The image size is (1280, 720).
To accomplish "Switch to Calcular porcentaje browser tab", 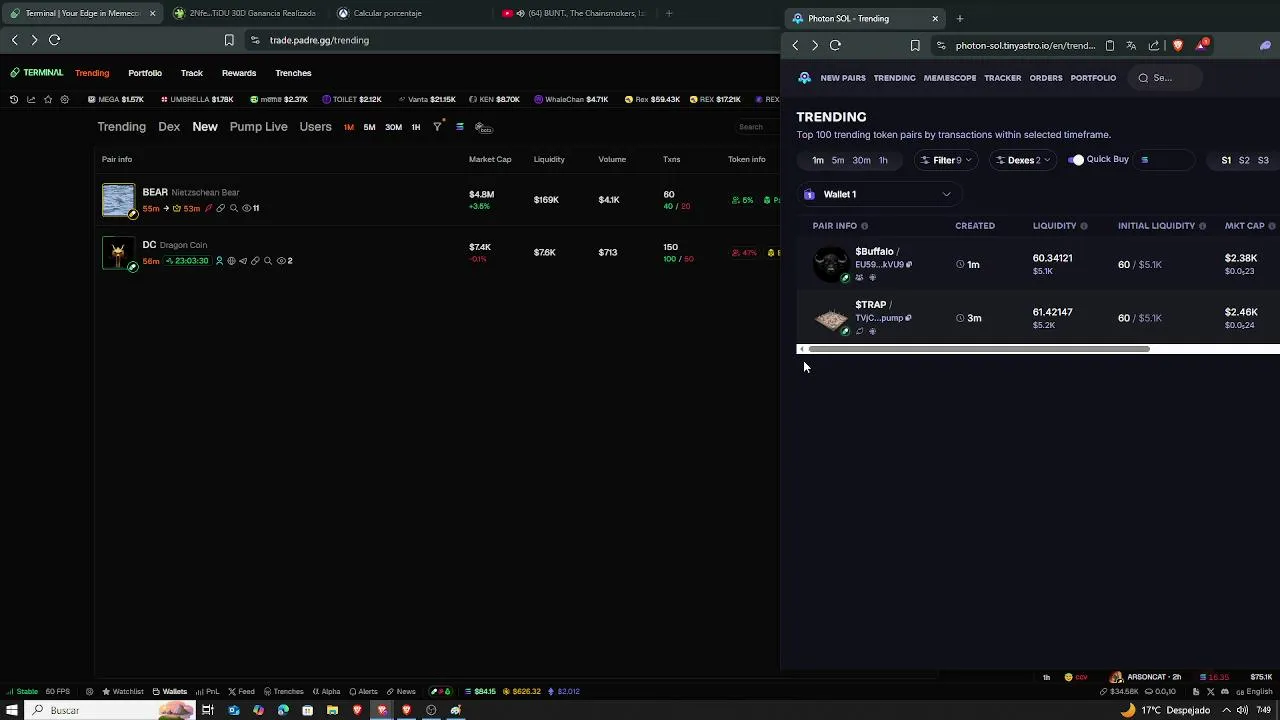I will click(387, 13).
